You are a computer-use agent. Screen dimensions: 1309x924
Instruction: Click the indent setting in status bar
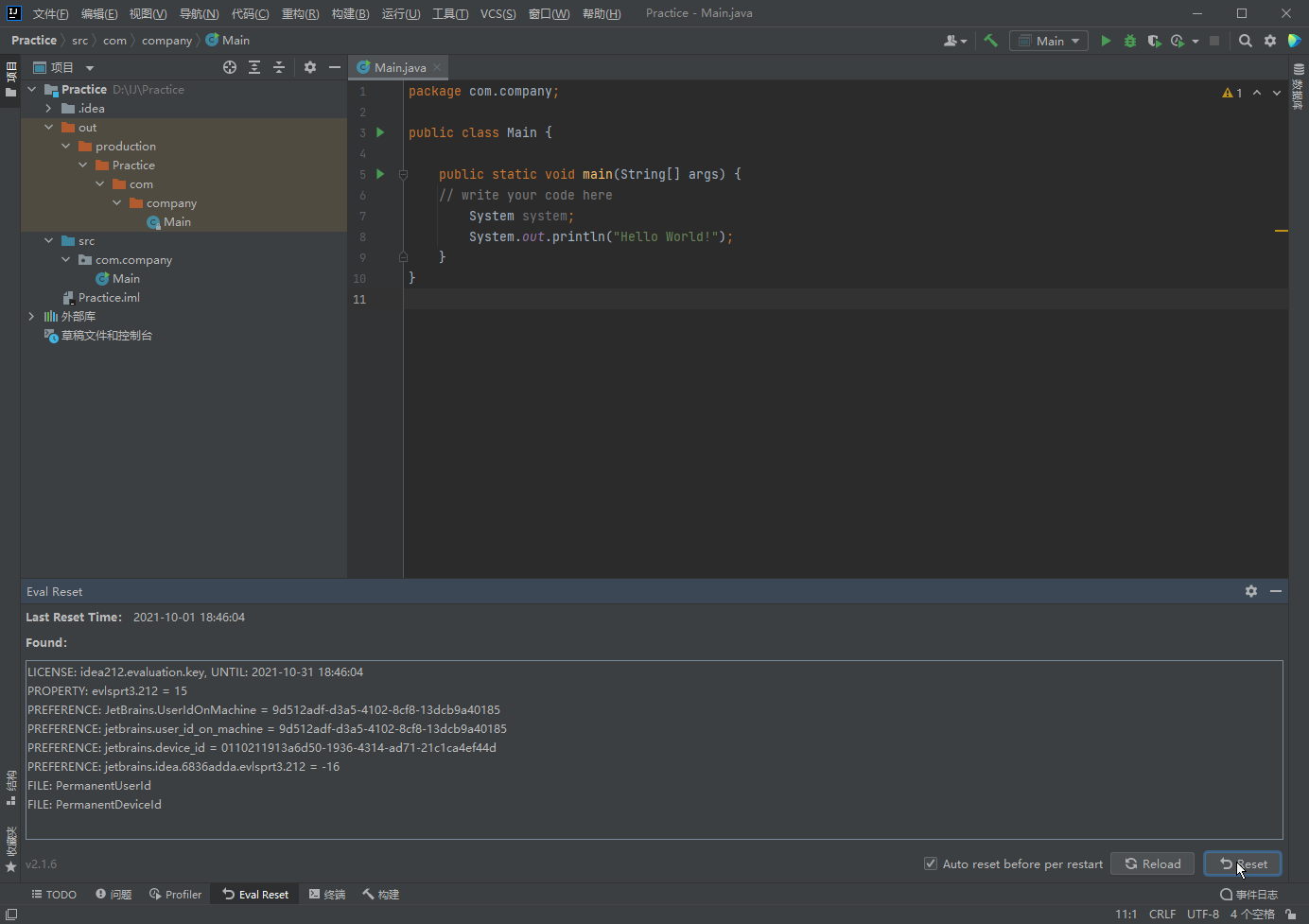point(1252,915)
